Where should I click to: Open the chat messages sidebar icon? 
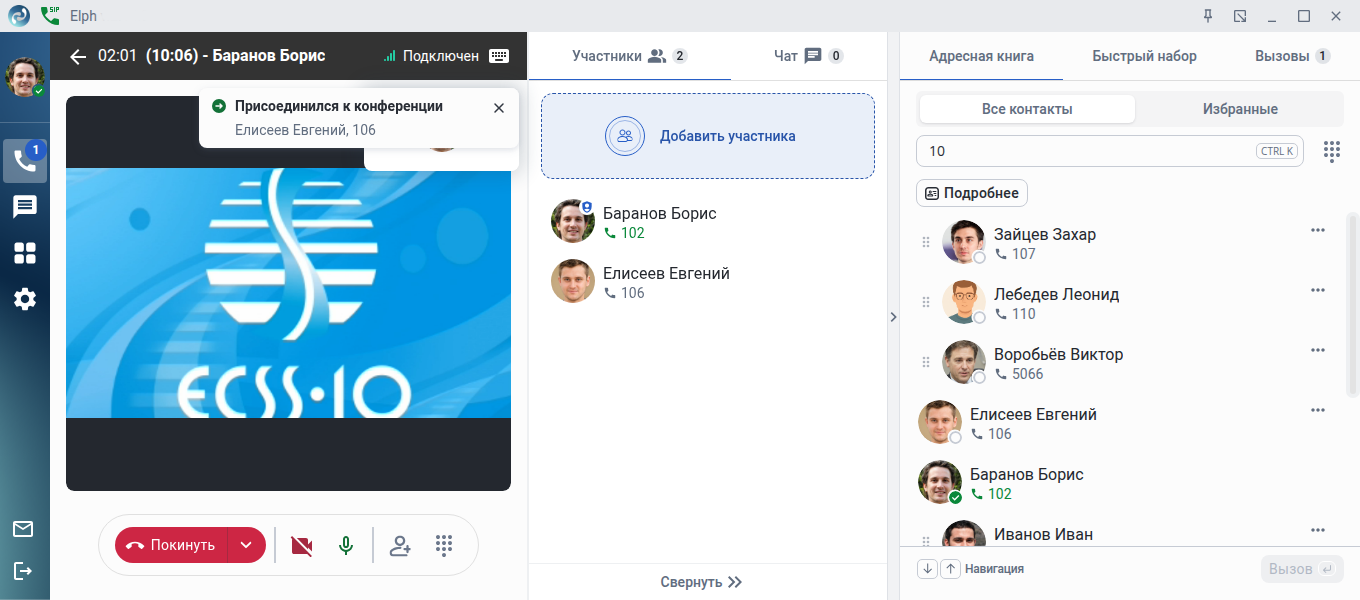click(25, 207)
